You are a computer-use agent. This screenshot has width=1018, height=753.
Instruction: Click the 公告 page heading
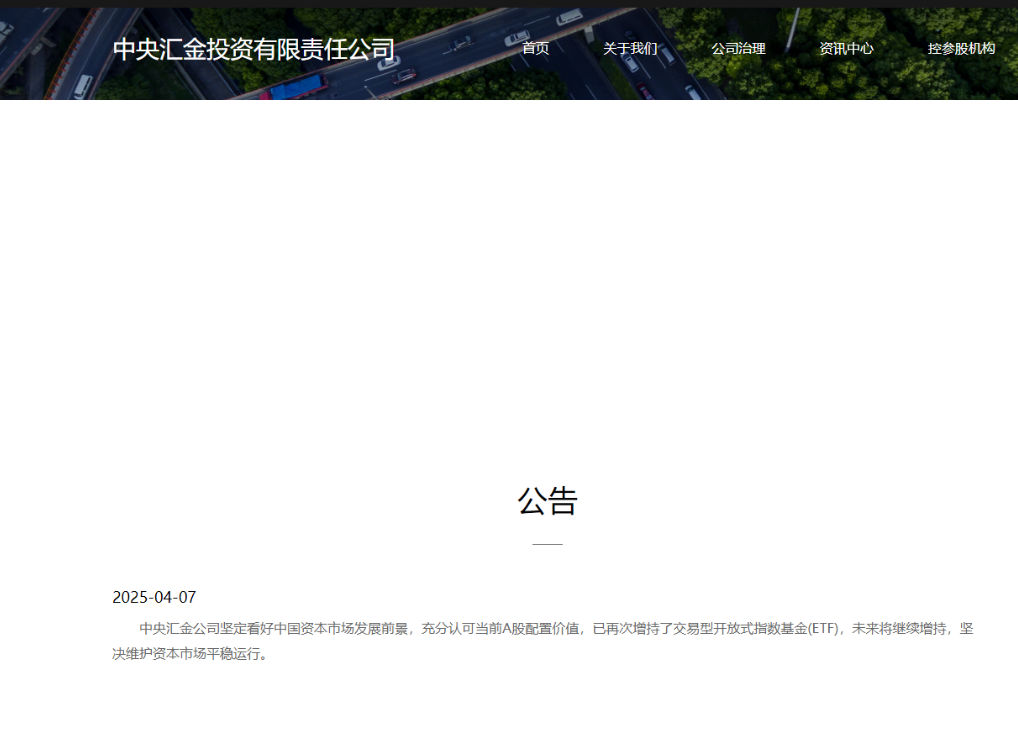(x=547, y=501)
